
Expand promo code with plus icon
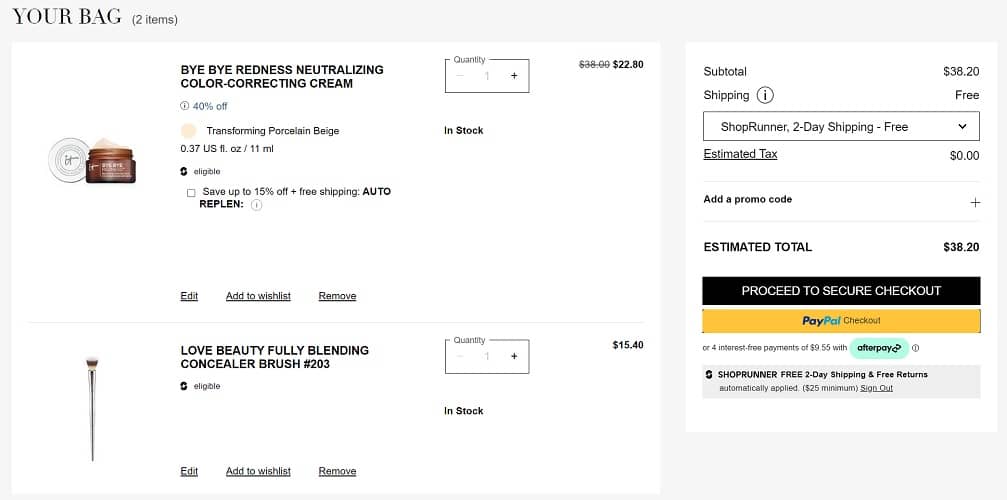[x=975, y=202]
